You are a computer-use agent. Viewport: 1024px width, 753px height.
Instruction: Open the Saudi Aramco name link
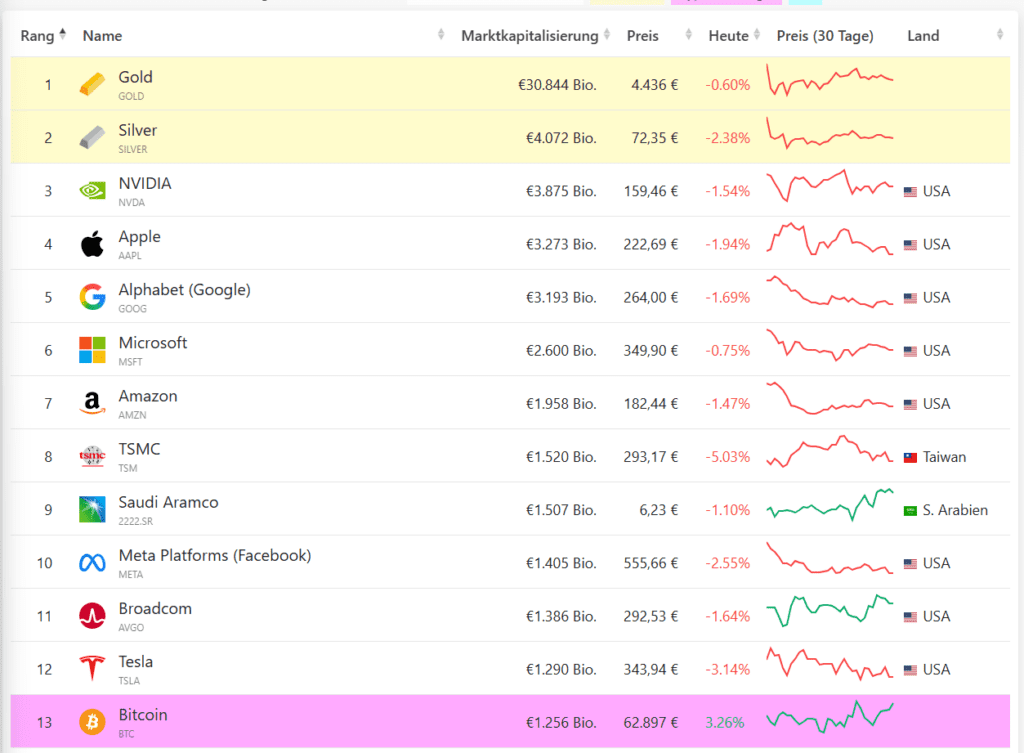pyautogui.click(x=168, y=502)
